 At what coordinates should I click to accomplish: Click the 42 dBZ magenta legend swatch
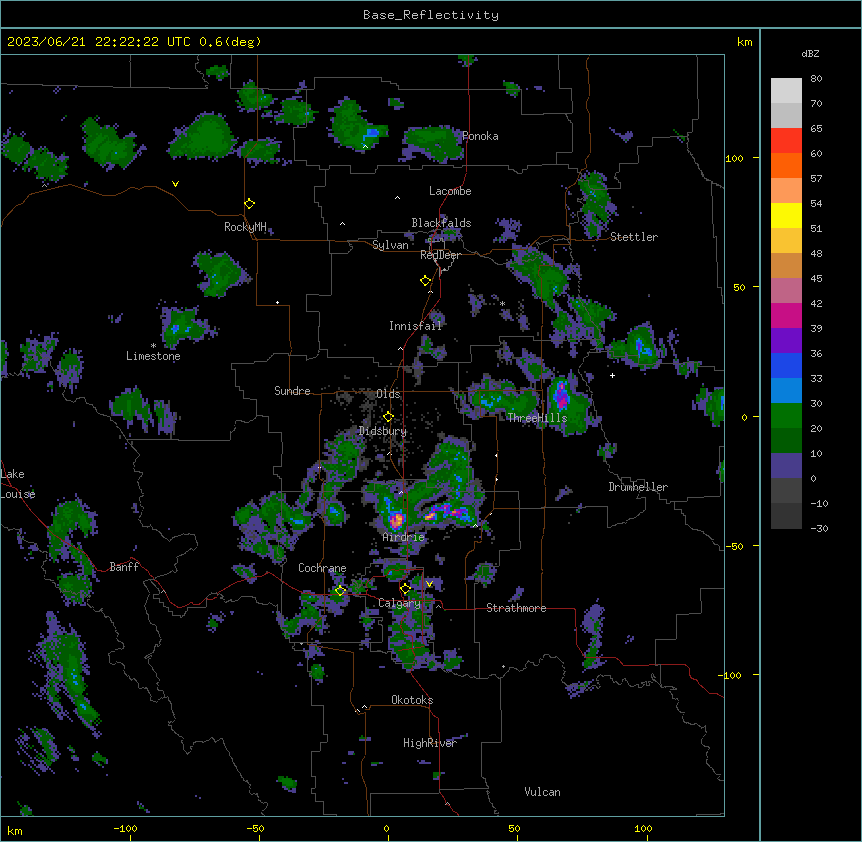786,315
